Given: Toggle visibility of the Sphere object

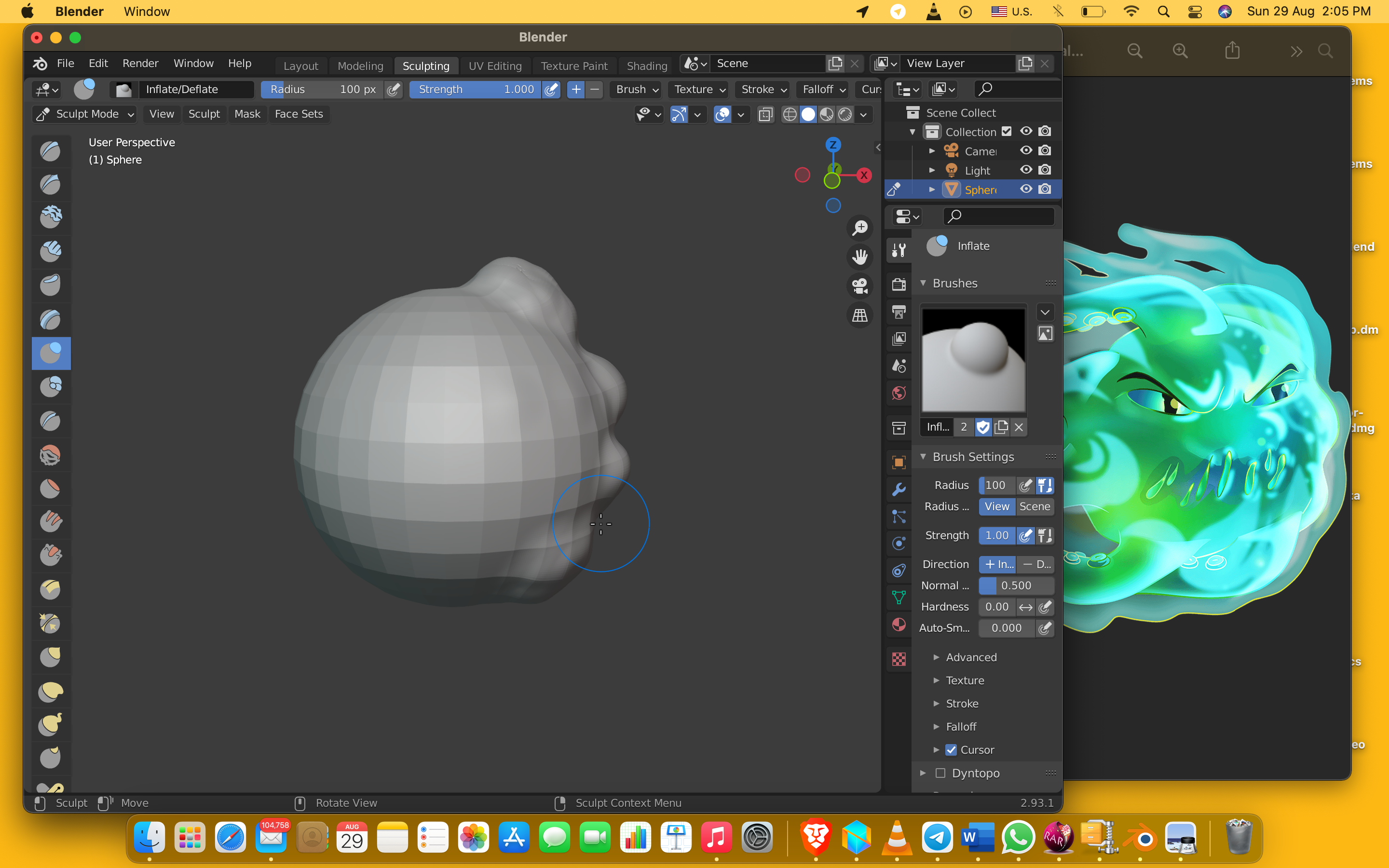Looking at the screenshot, I should pyautogui.click(x=1026, y=189).
